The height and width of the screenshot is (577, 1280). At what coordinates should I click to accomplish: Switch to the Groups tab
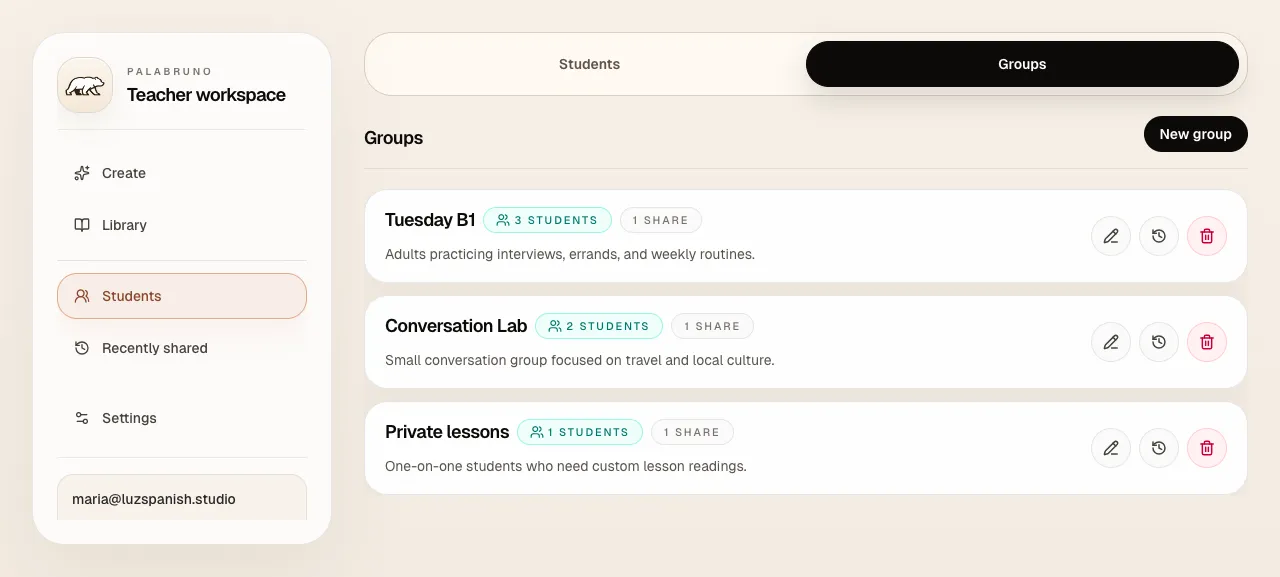click(1022, 63)
